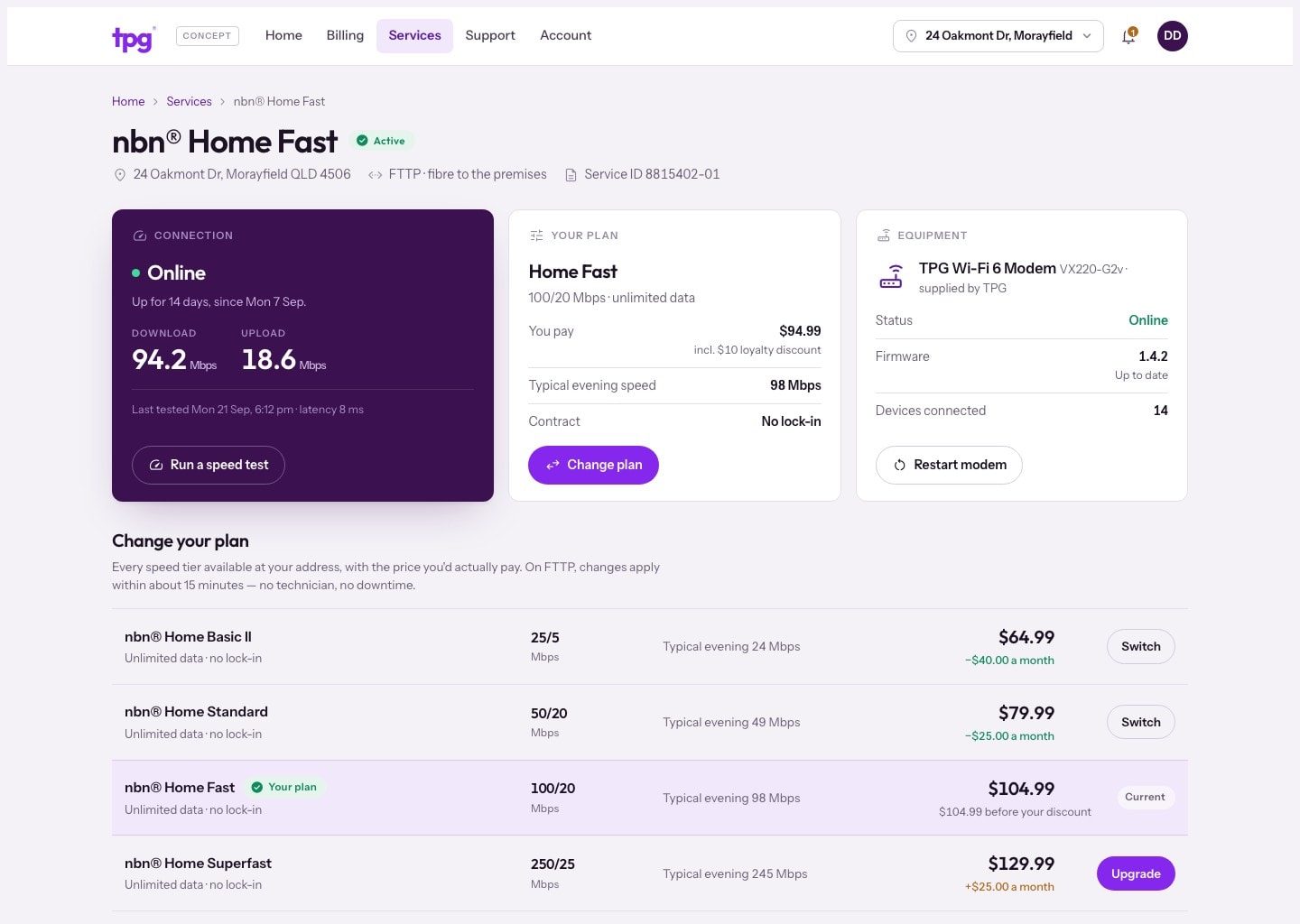The height and width of the screenshot is (924, 1300).
Task: Open the Support nav item
Action: [x=490, y=35]
